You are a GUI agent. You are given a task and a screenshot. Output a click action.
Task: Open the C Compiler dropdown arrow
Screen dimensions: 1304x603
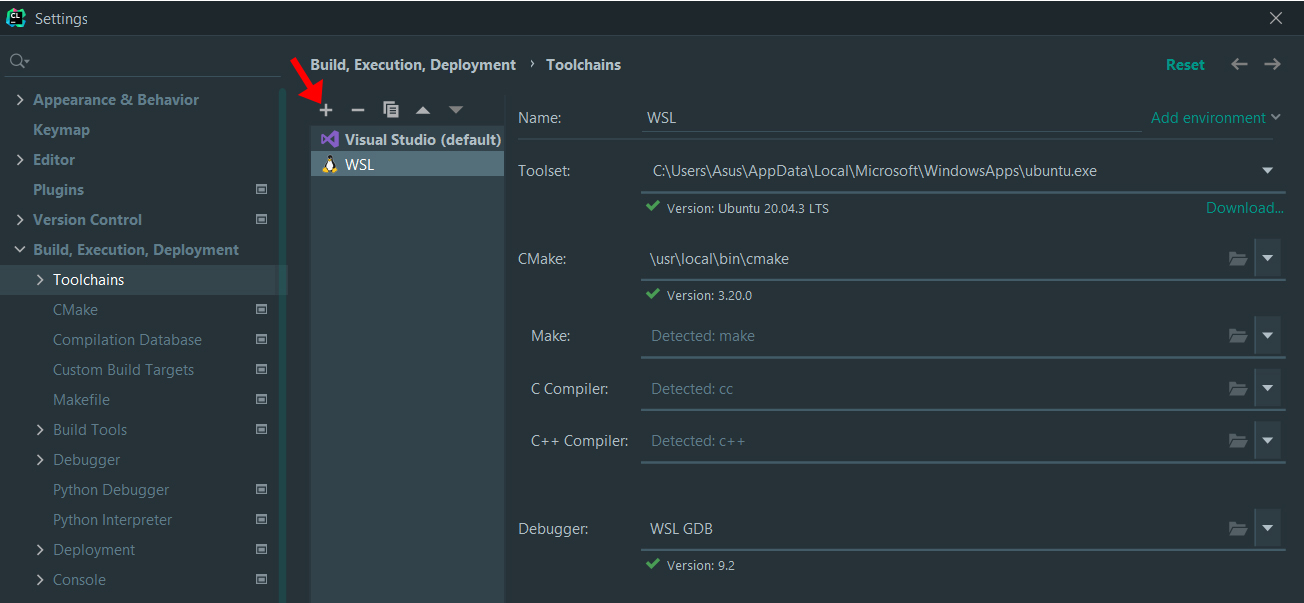tap(1268, 388)
